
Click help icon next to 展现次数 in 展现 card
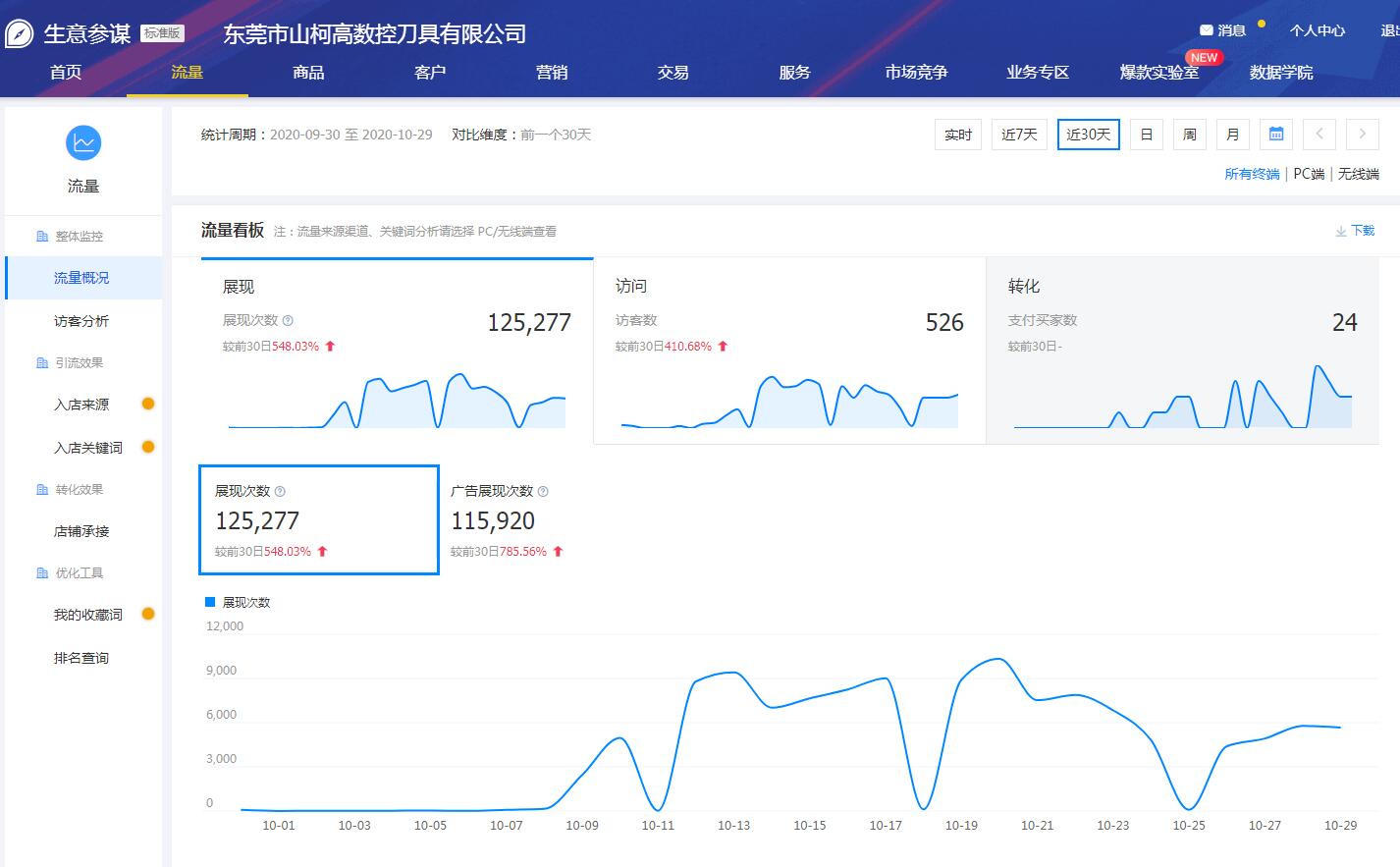[x=288, y=321]
